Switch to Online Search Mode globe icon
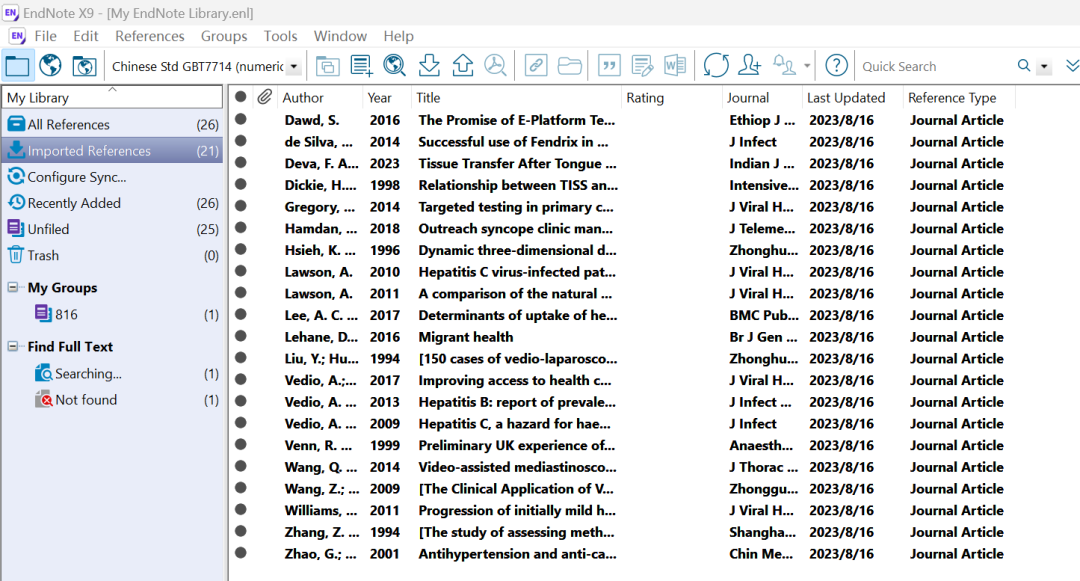 [x=50, y=66]
